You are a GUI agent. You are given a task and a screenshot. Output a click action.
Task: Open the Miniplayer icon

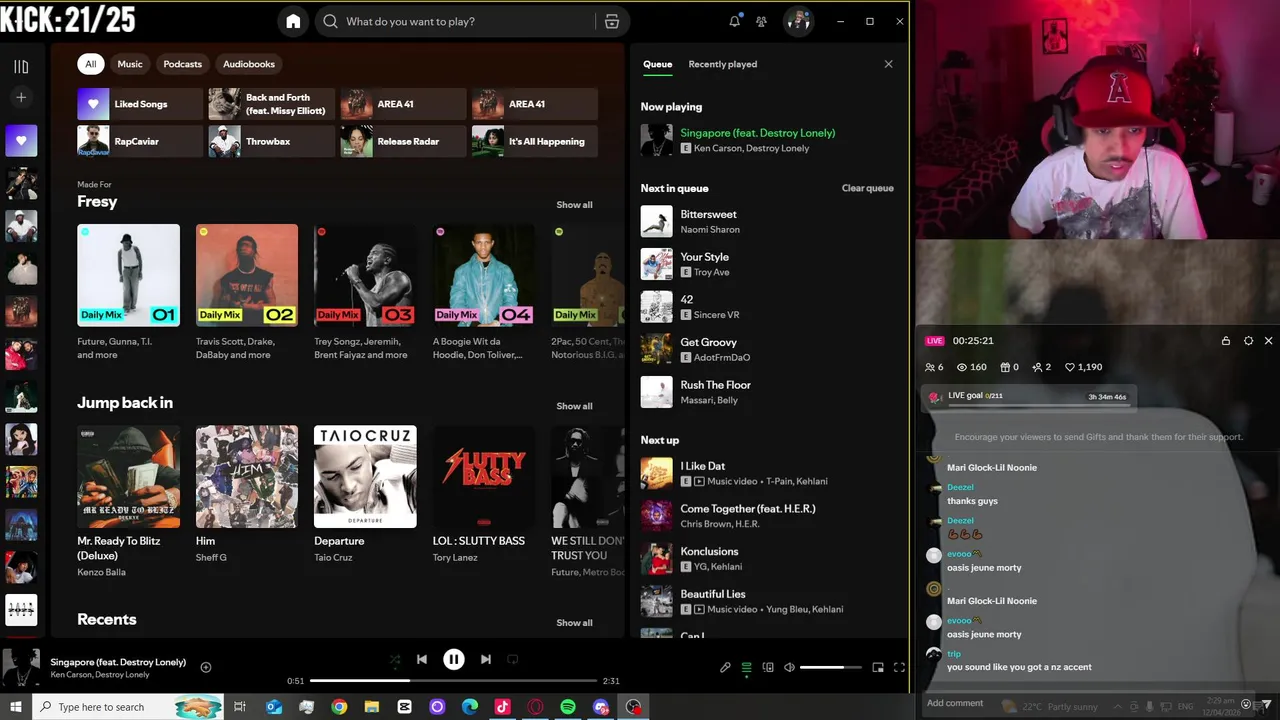click(878, 667)
